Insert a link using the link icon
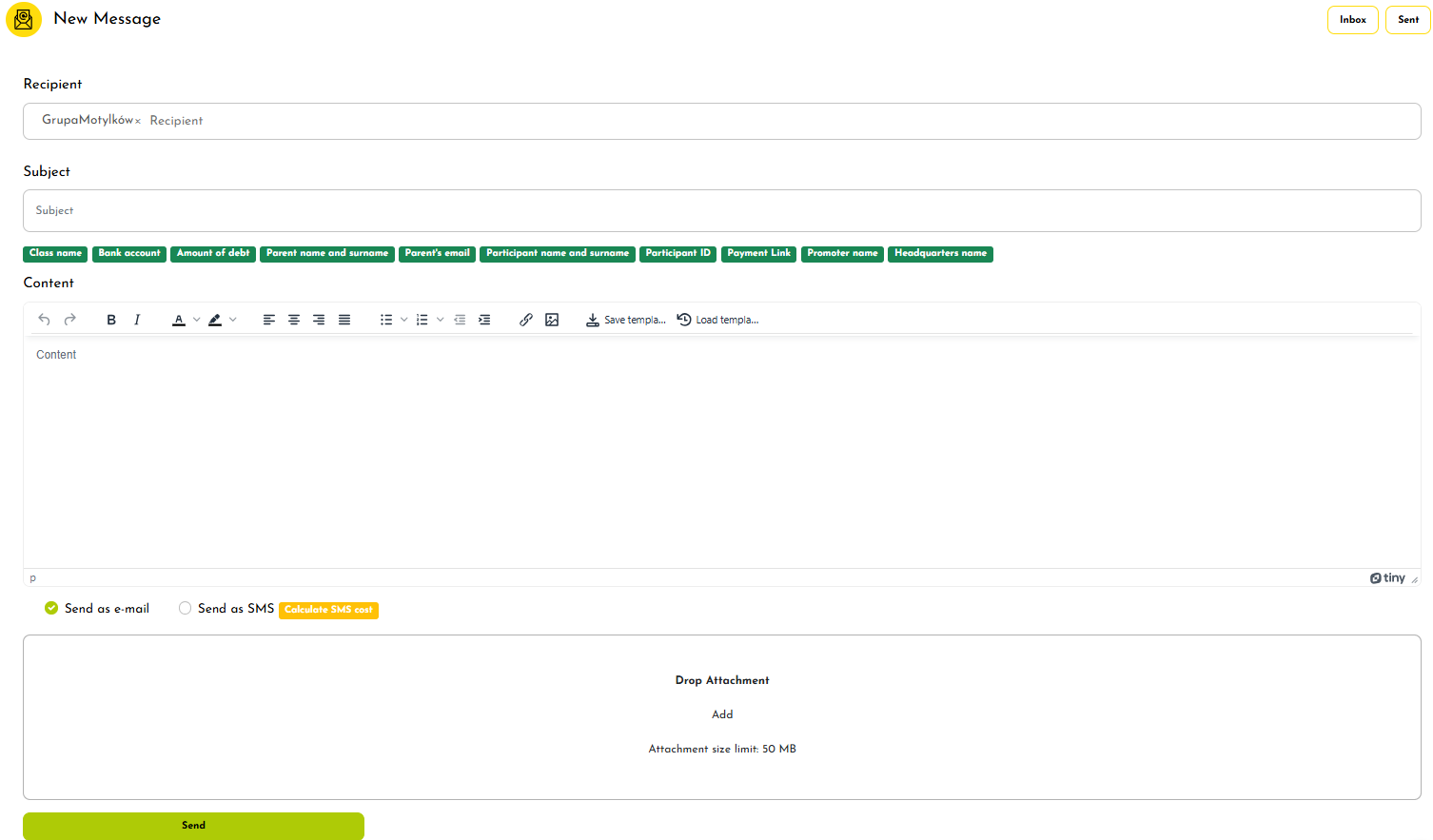This screenshot has height=840, width=1433. coord(526,320)
